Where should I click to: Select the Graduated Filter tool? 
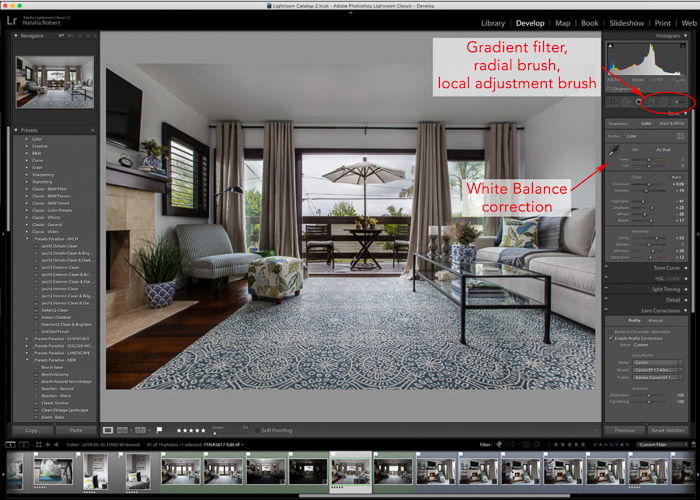[651, 102]
